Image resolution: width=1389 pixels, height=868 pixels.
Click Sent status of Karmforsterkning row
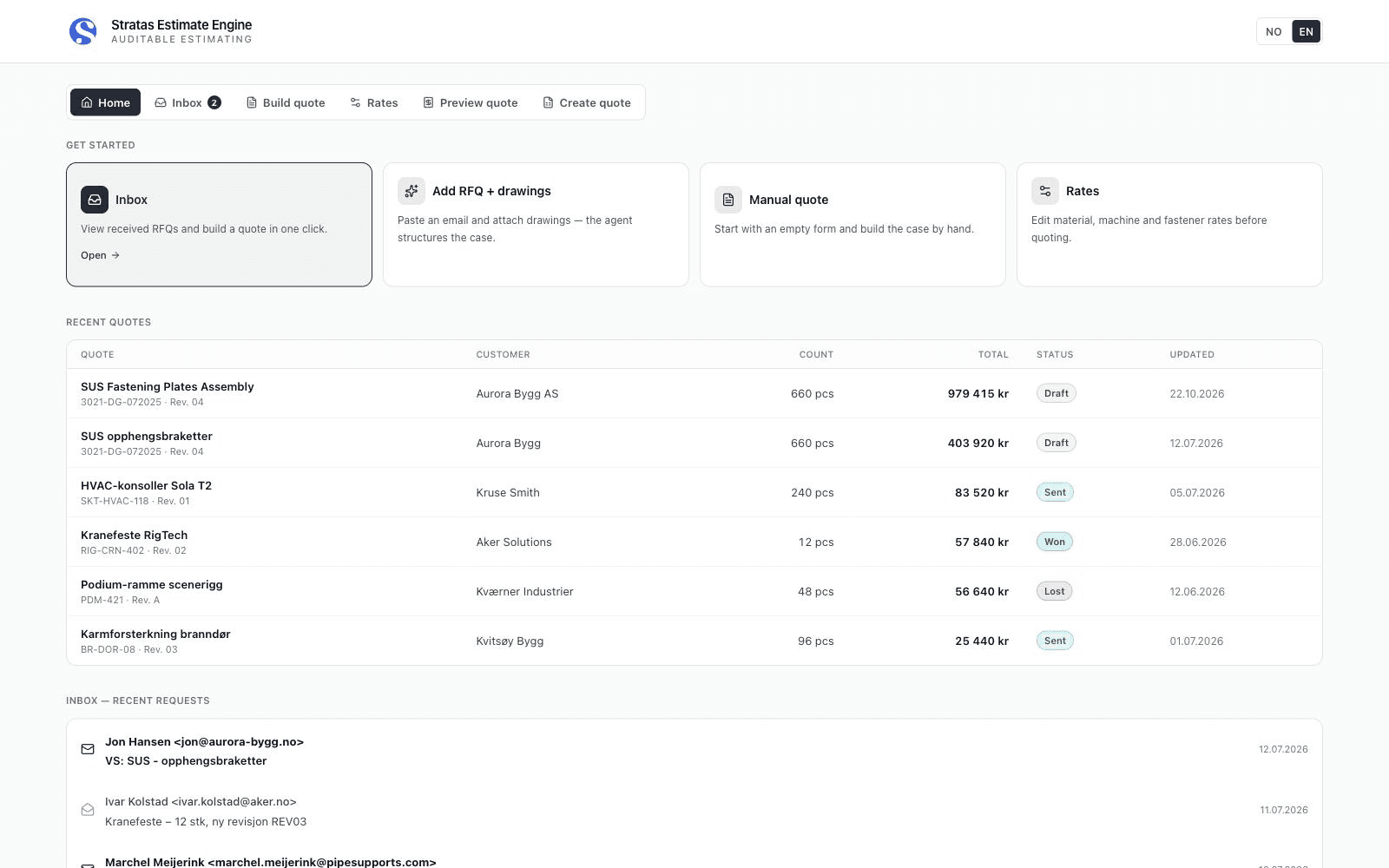pos(1055,641)
